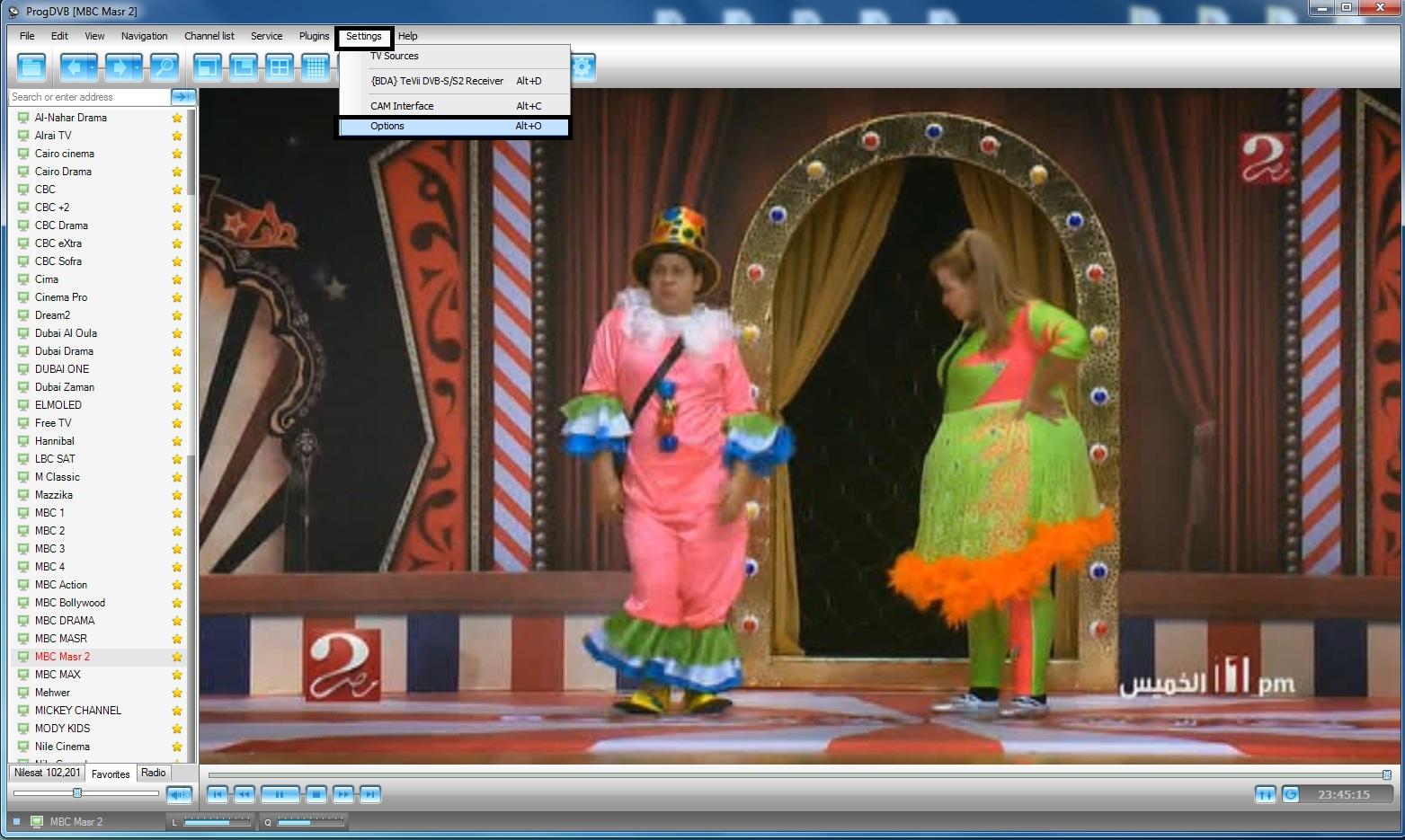The image size is (1405, 840).
Task: Toggle favorite star for CBC Drama
Action: pyautogui.click(x=177, y=225)
